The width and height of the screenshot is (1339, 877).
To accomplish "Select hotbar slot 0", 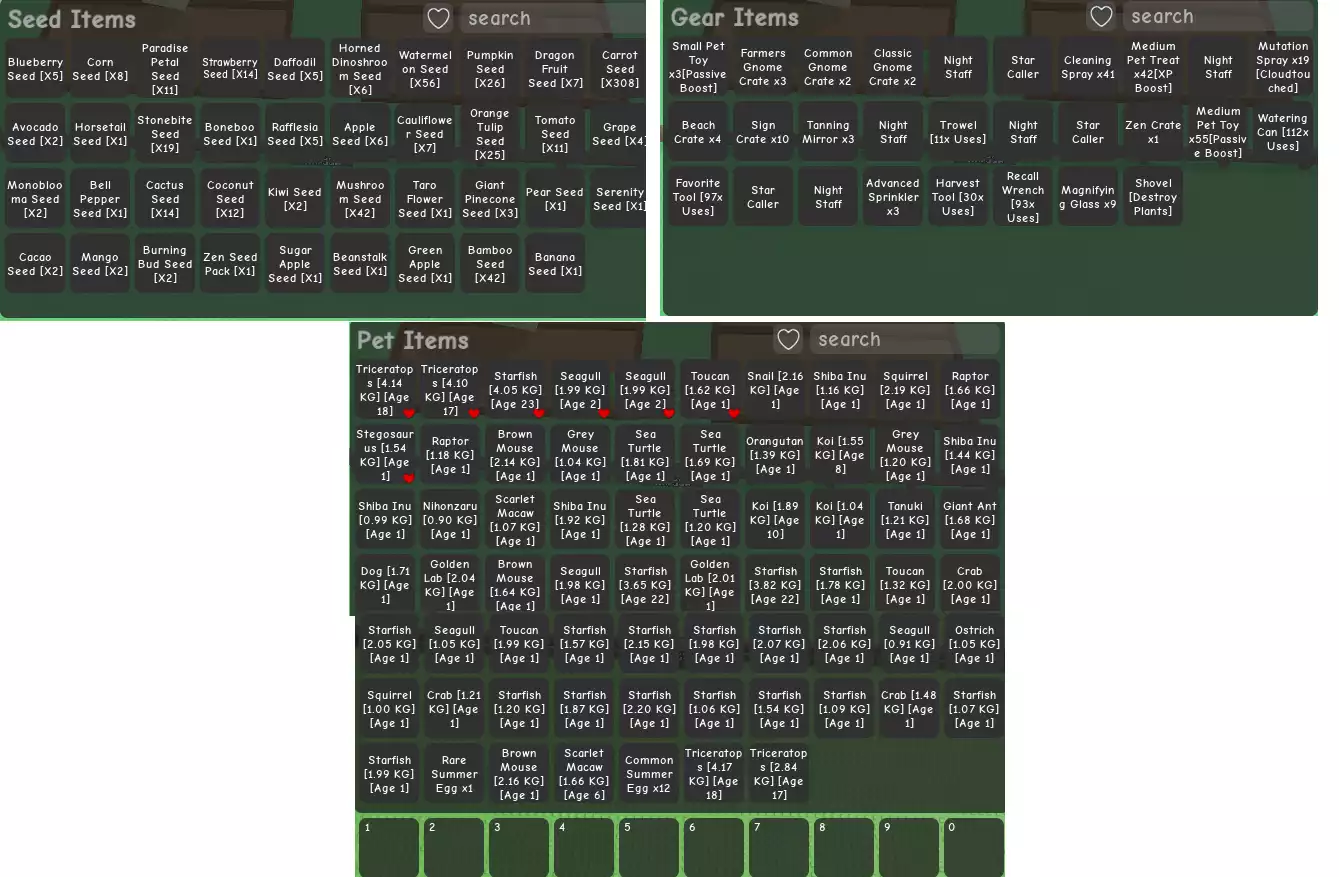I will (x=973, y=847).
